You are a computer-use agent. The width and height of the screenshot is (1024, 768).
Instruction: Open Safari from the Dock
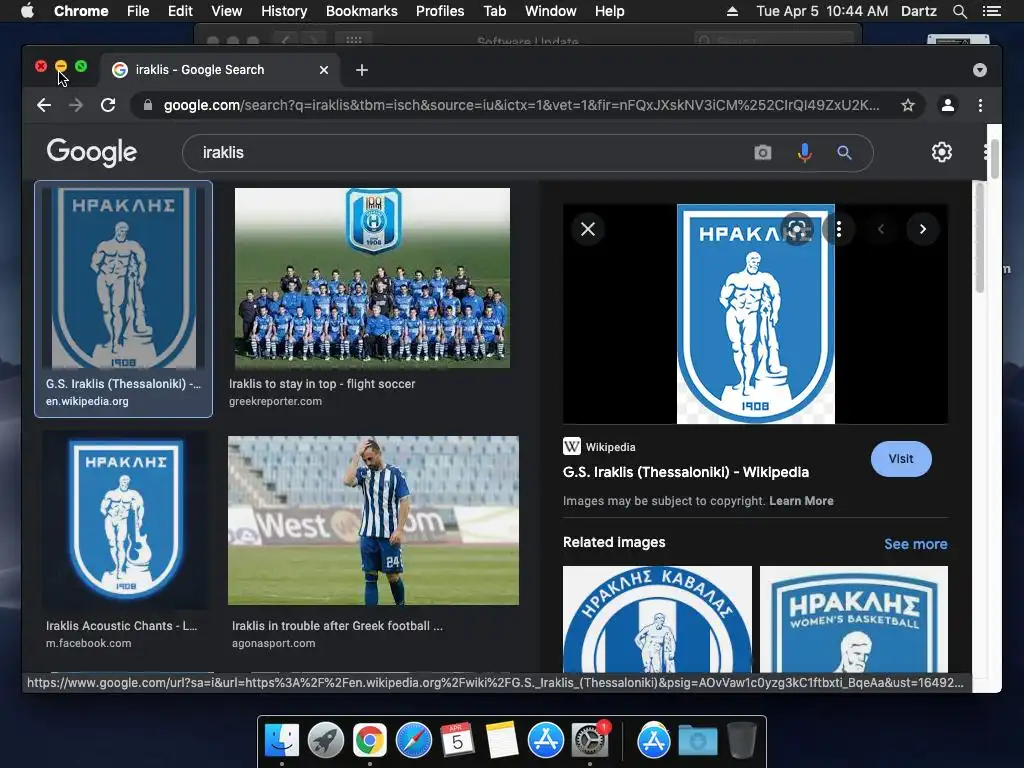[x=413, y=740]
